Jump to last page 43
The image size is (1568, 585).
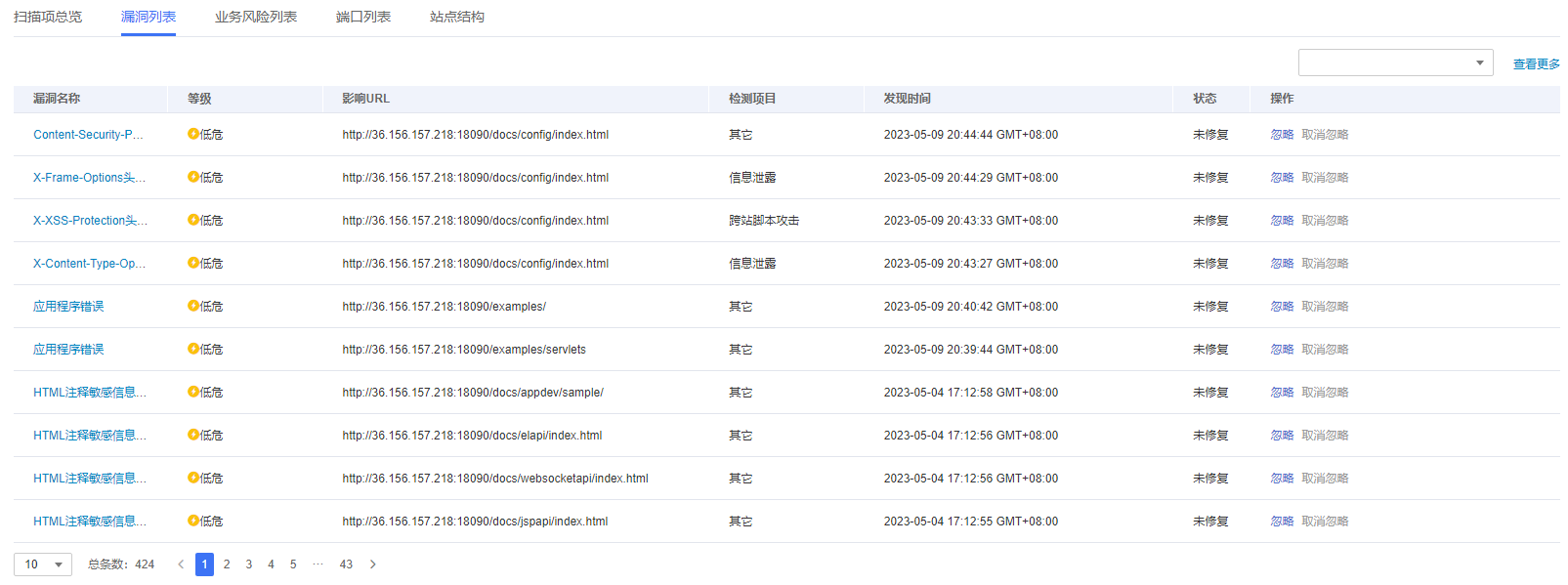click(x=346, y=564)
